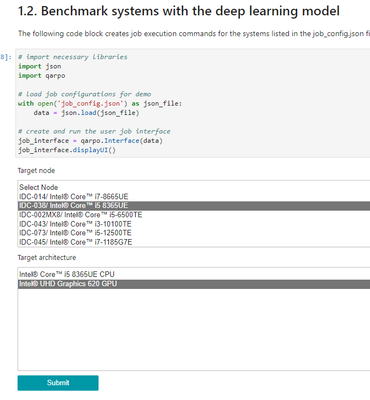The height and width of the screenshot is (400, 370).
Task: Click the 'import qarpo' code line
Action: coord(42,76)
